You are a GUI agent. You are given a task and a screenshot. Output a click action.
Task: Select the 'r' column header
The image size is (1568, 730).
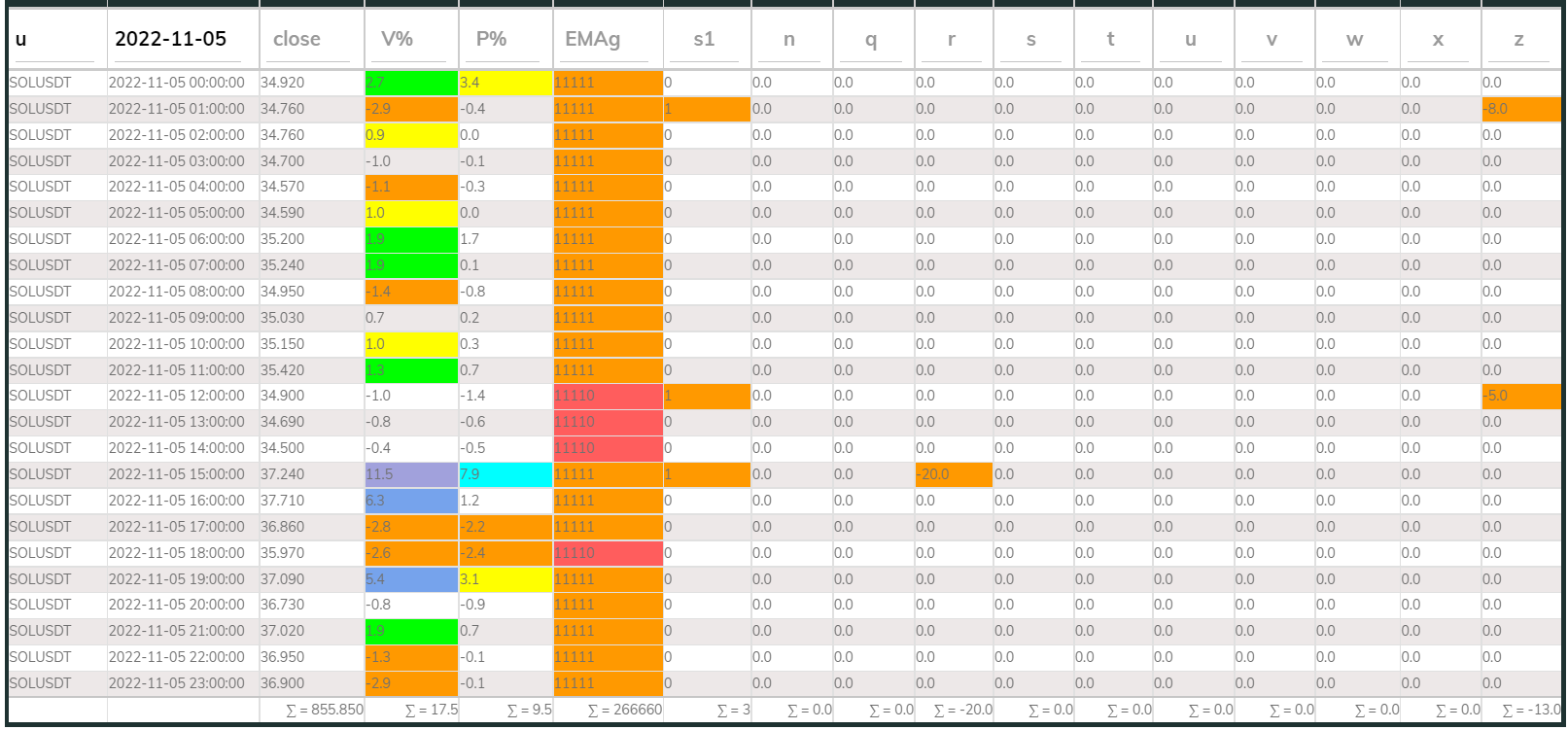pos(951,39)
